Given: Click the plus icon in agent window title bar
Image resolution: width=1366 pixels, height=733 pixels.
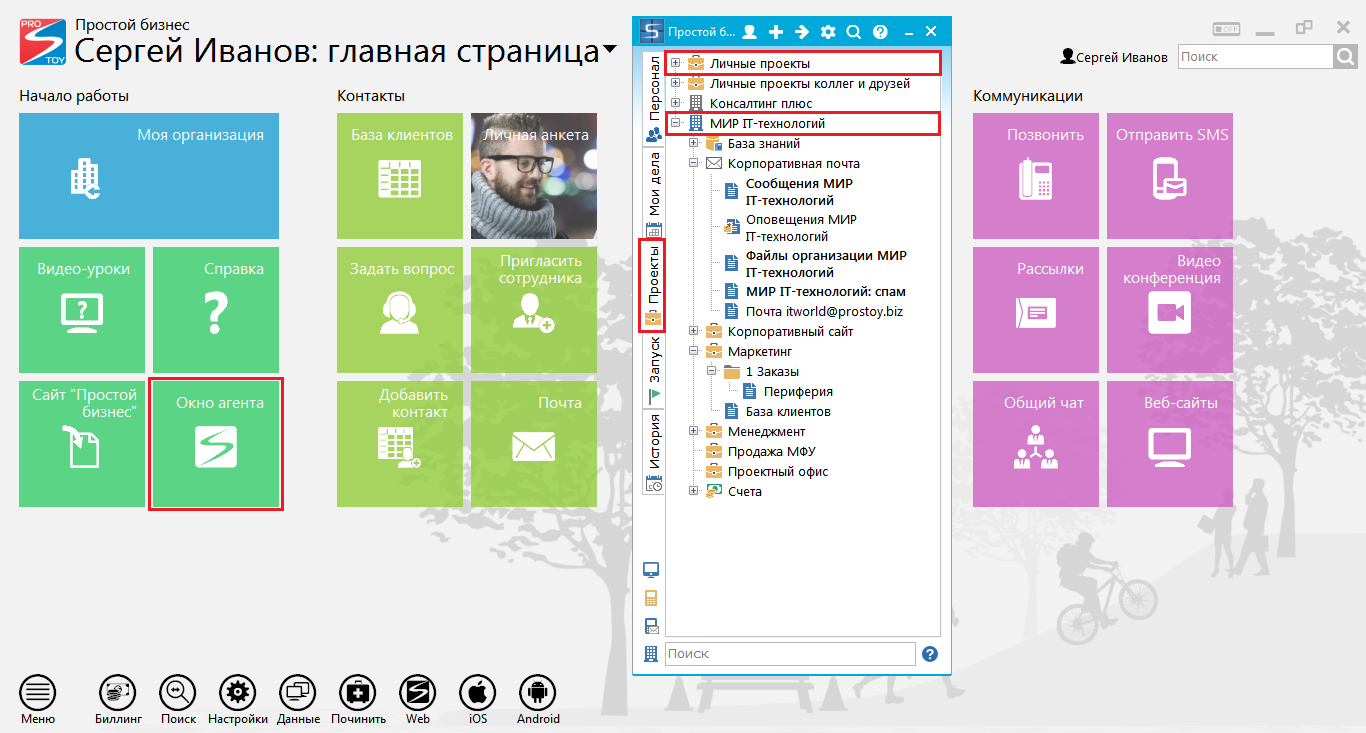Looking at the screenshot, I should [776, 31].
